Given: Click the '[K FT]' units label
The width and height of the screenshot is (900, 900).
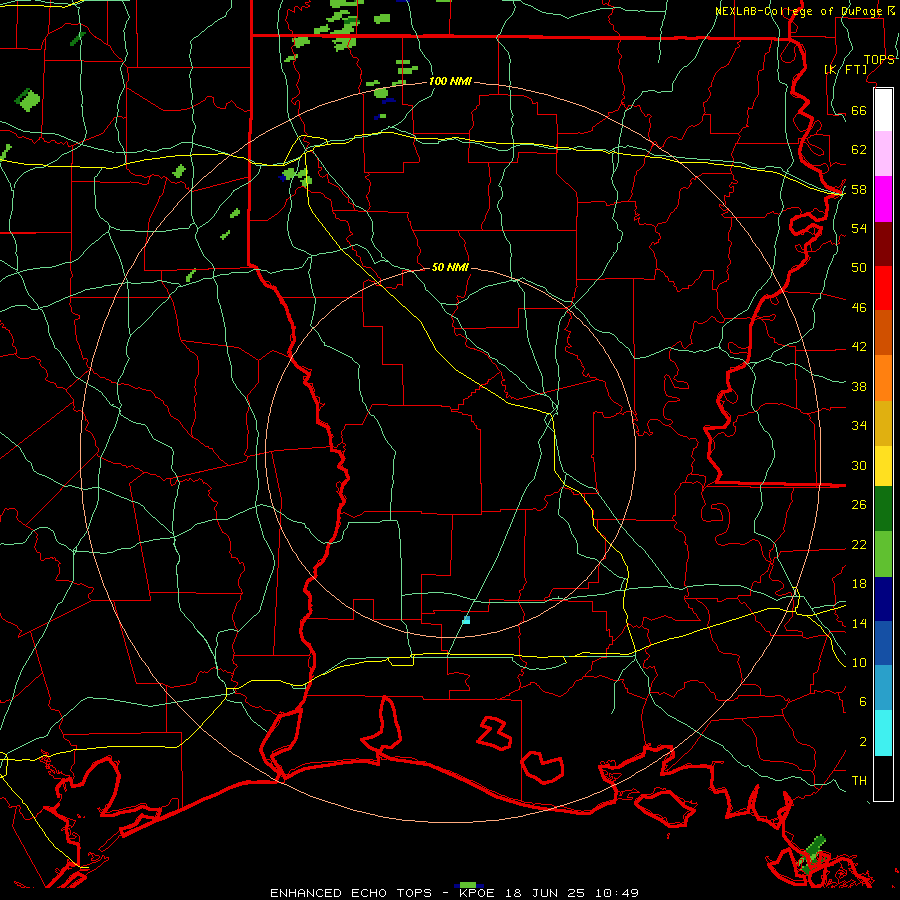Looking at the screenshot, I should [845, 69].
